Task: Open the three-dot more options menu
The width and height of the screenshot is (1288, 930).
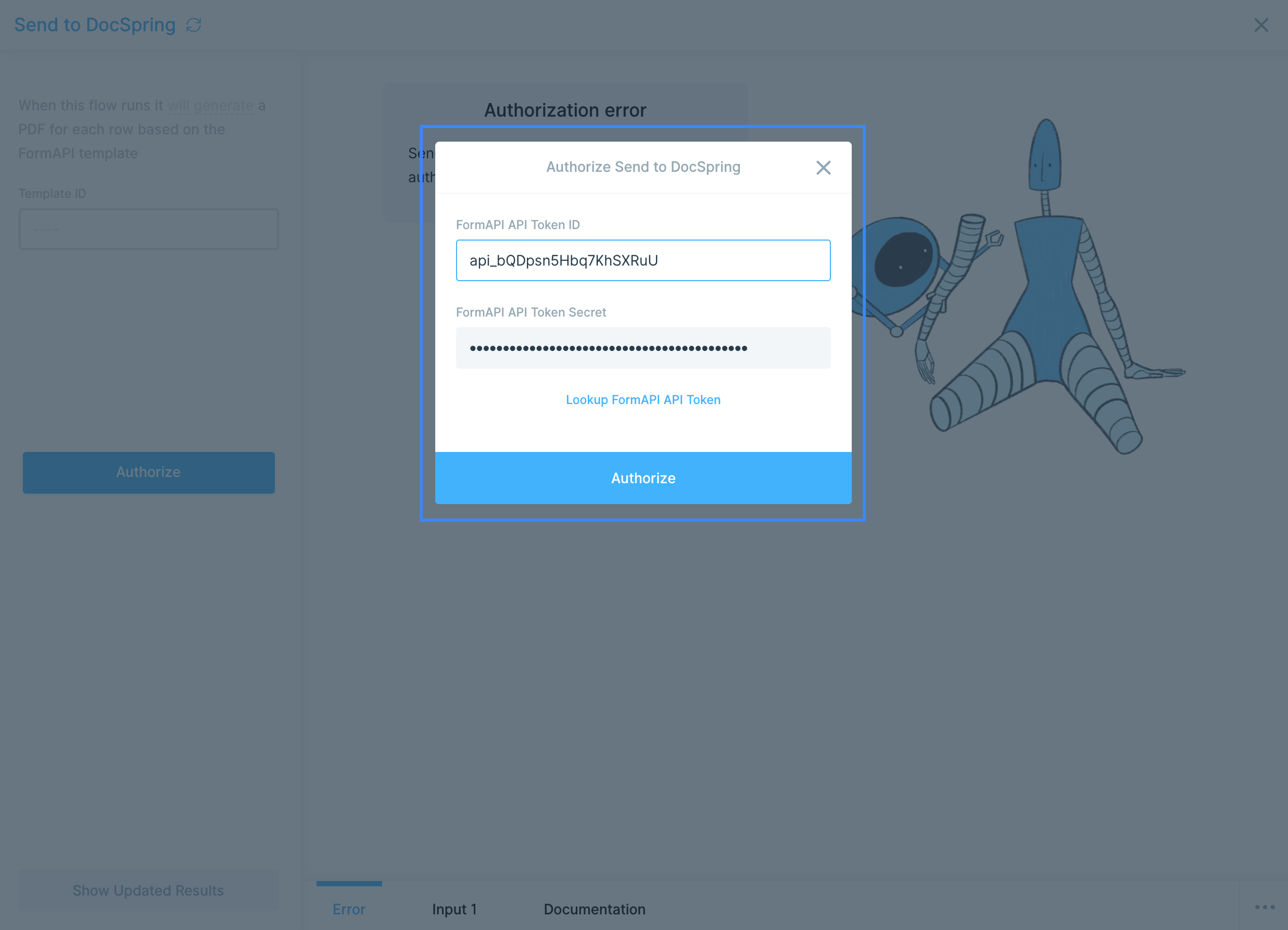Action: (1264, 907)
